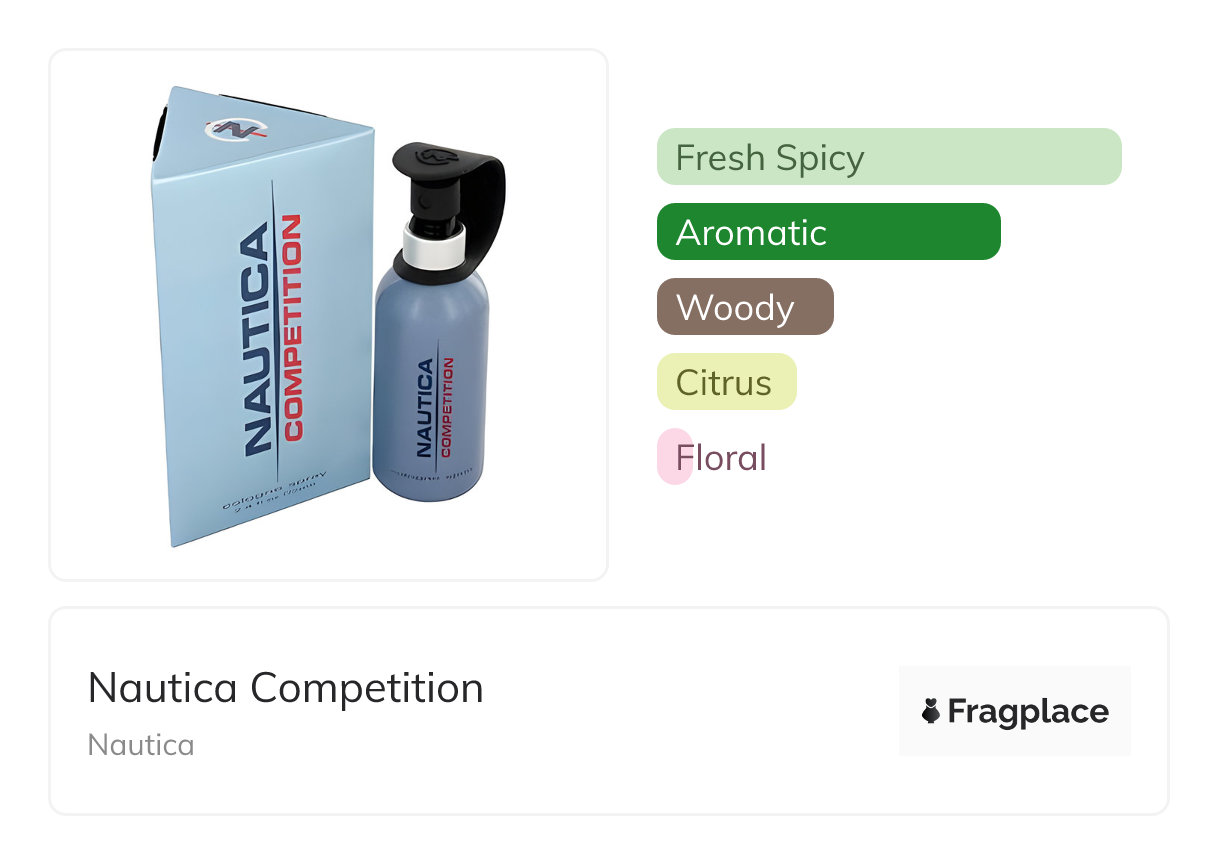1218x864 pixels.
Task: Select the Fresh Spicy accord bar
Action: pyautogui.click(x=888, y=157)
